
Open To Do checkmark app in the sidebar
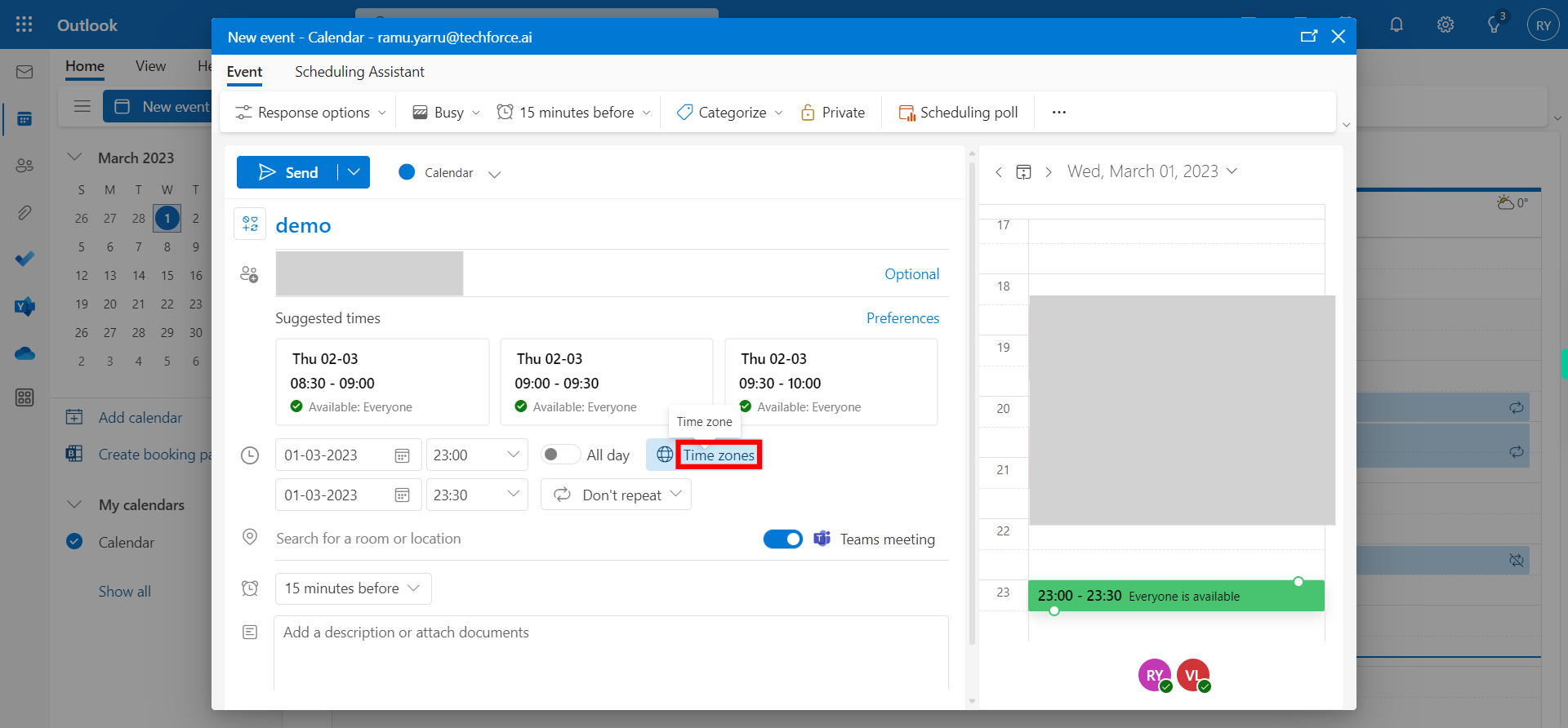(x=24, y=259)
